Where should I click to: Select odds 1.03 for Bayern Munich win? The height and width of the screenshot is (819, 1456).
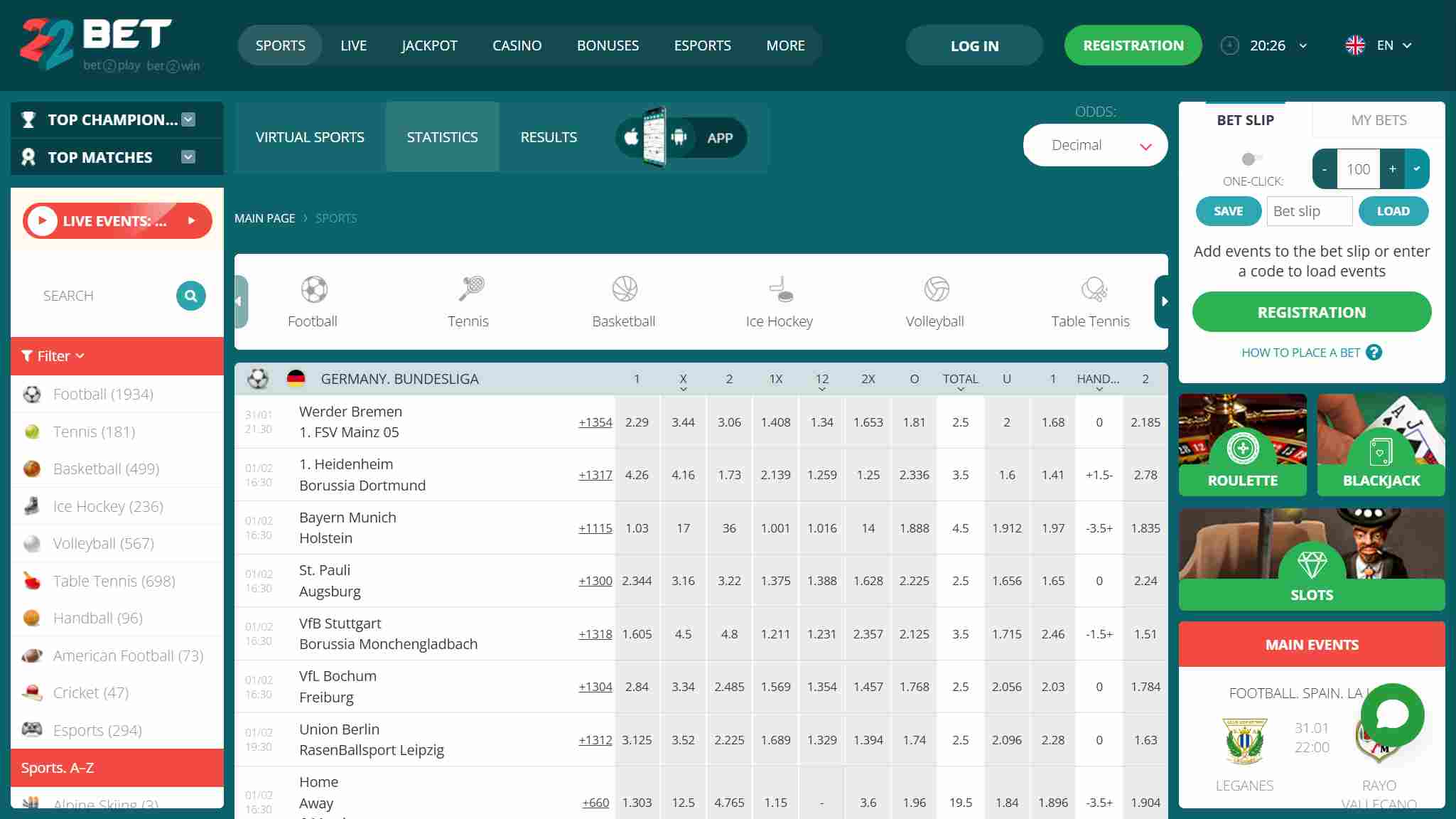tap(637, 528)
